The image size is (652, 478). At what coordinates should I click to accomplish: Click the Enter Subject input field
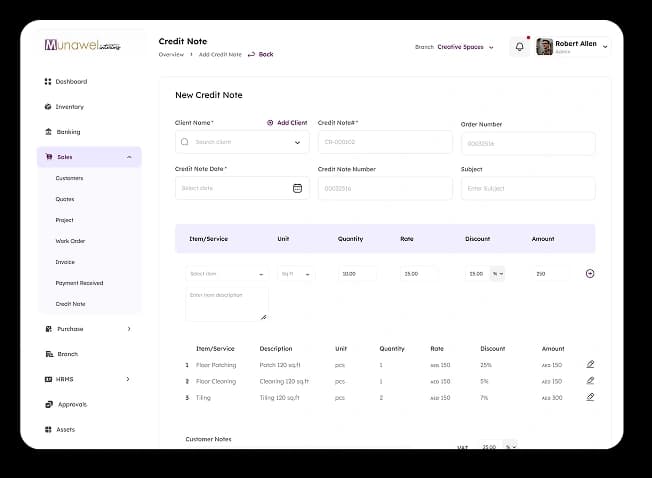pos(528,188)
